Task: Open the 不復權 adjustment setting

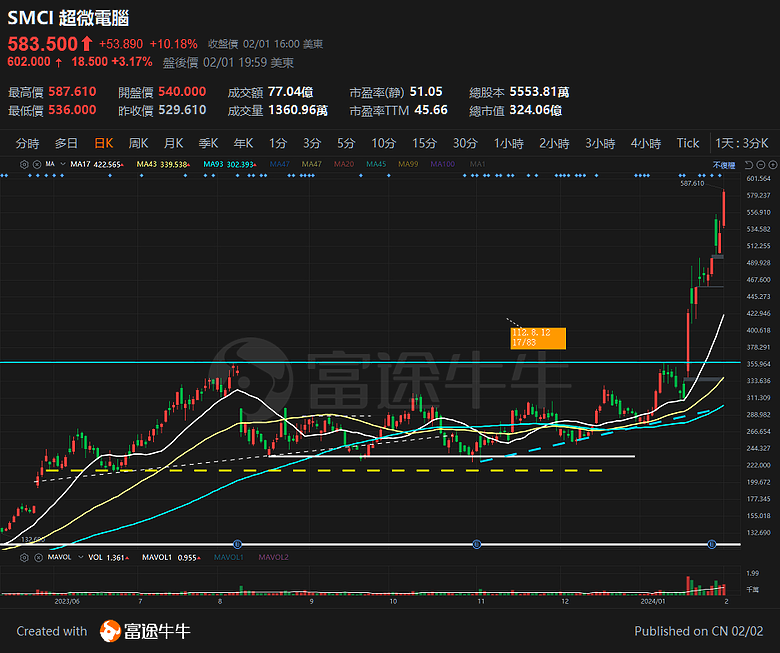Action: (724, 165)
